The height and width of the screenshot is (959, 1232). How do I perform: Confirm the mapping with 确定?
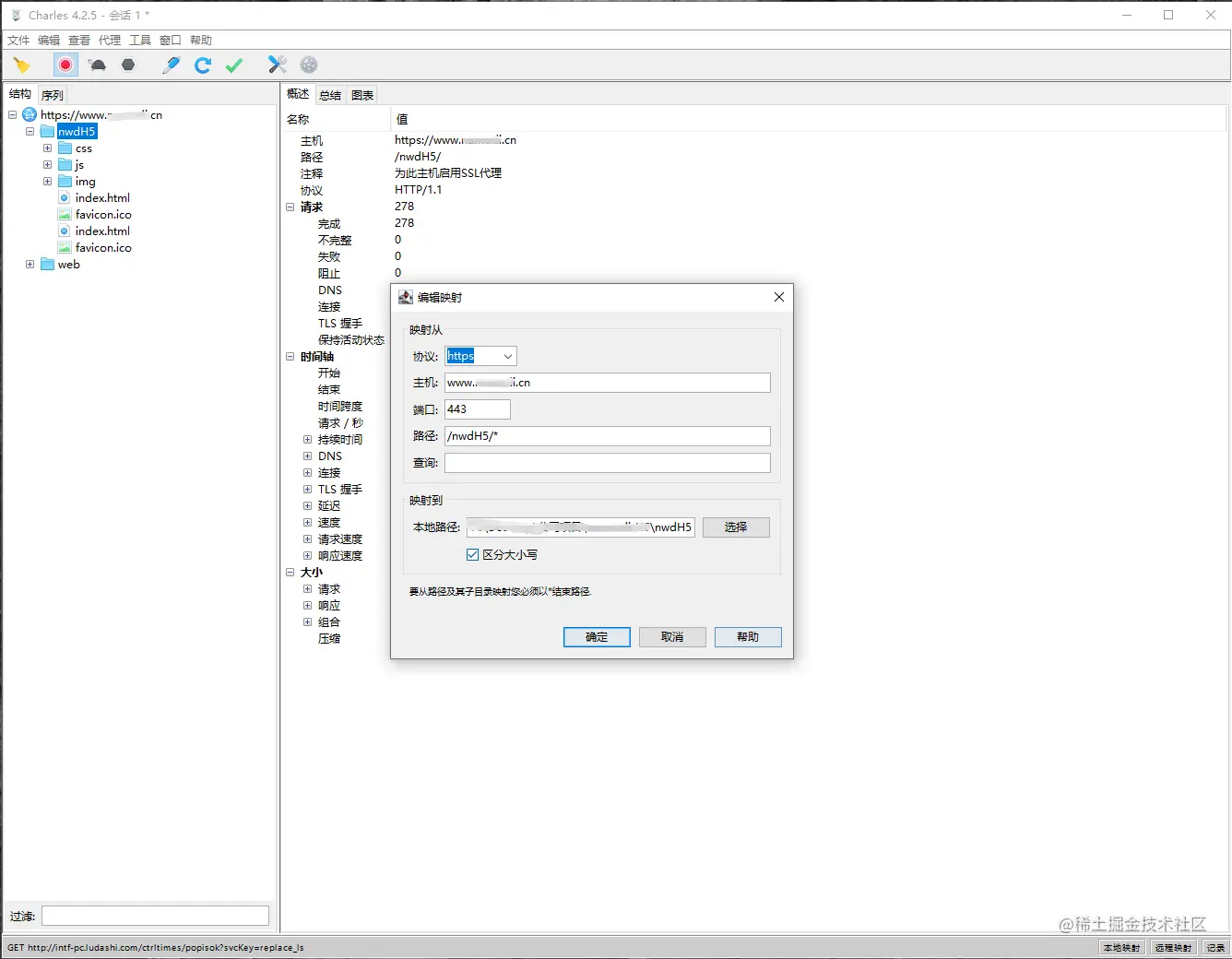point(597,637)
